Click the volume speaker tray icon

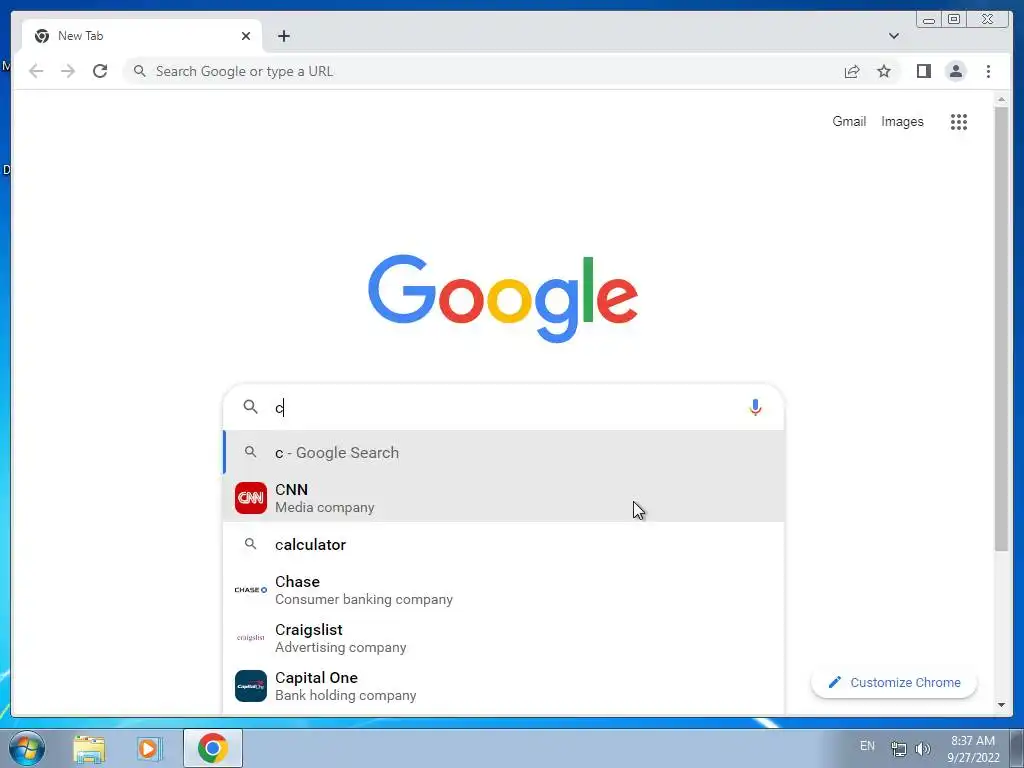tap(923, 748)
